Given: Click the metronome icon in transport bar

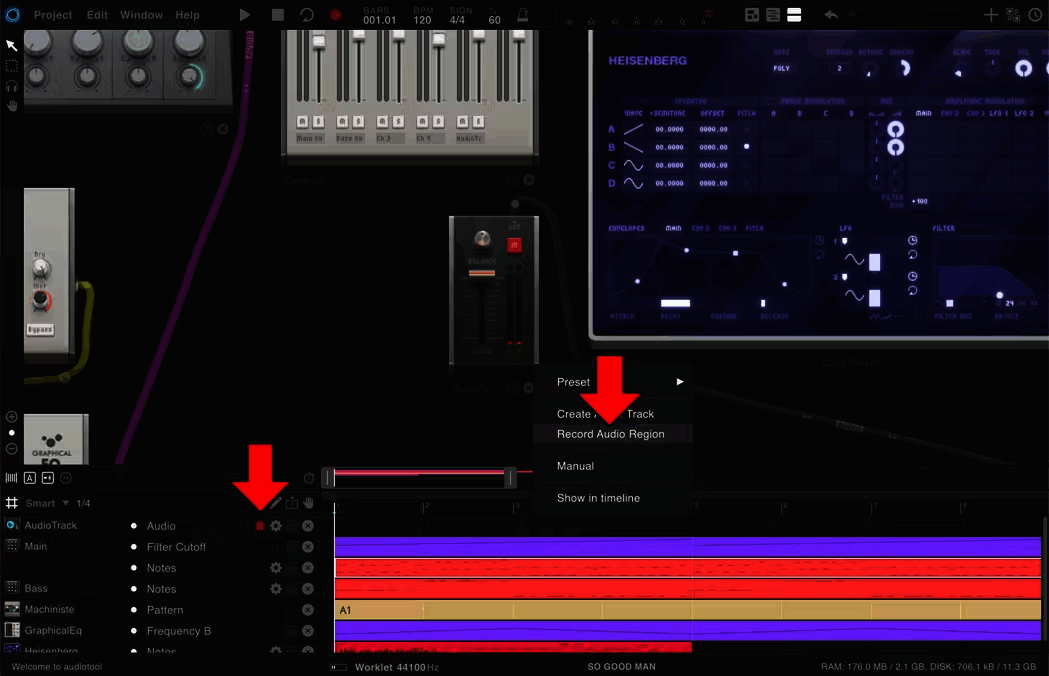Looking at the screenshot, I should pyautogui.click(x=523, y=15).
